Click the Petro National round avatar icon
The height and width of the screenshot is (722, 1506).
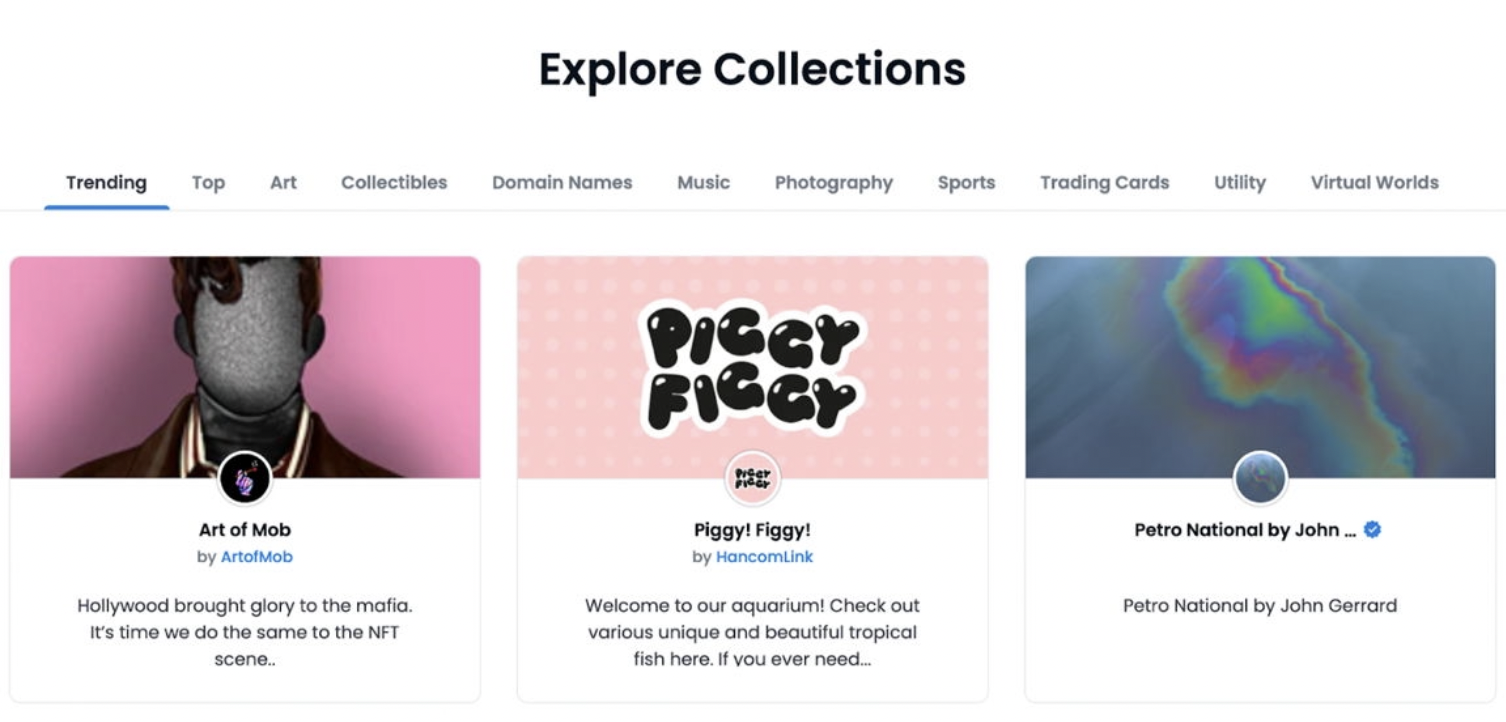click(x=1260, y=479)
